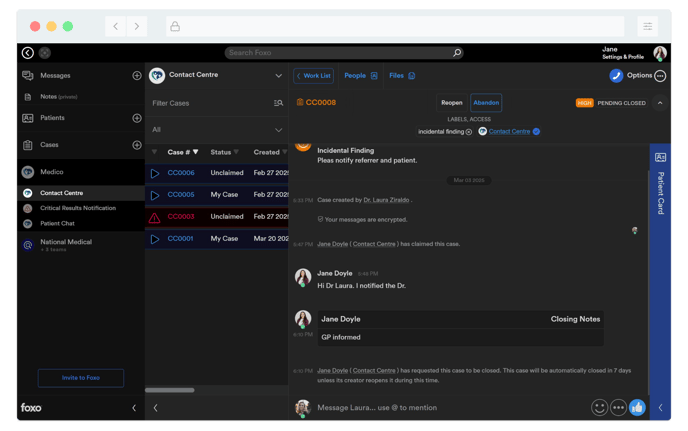
Task: Switch to People tab
Action: tap(361, 76)
